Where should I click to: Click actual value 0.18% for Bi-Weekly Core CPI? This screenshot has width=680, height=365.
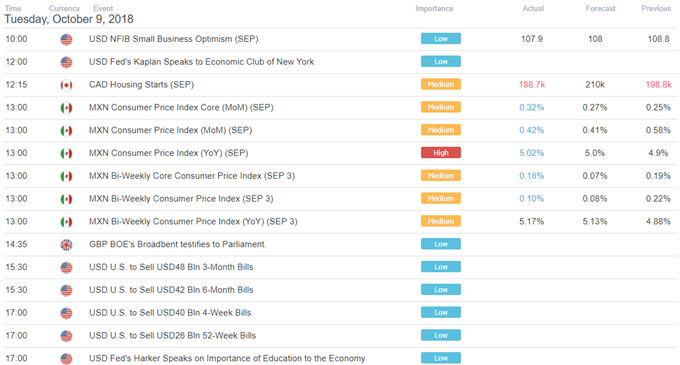coord(532,176)
